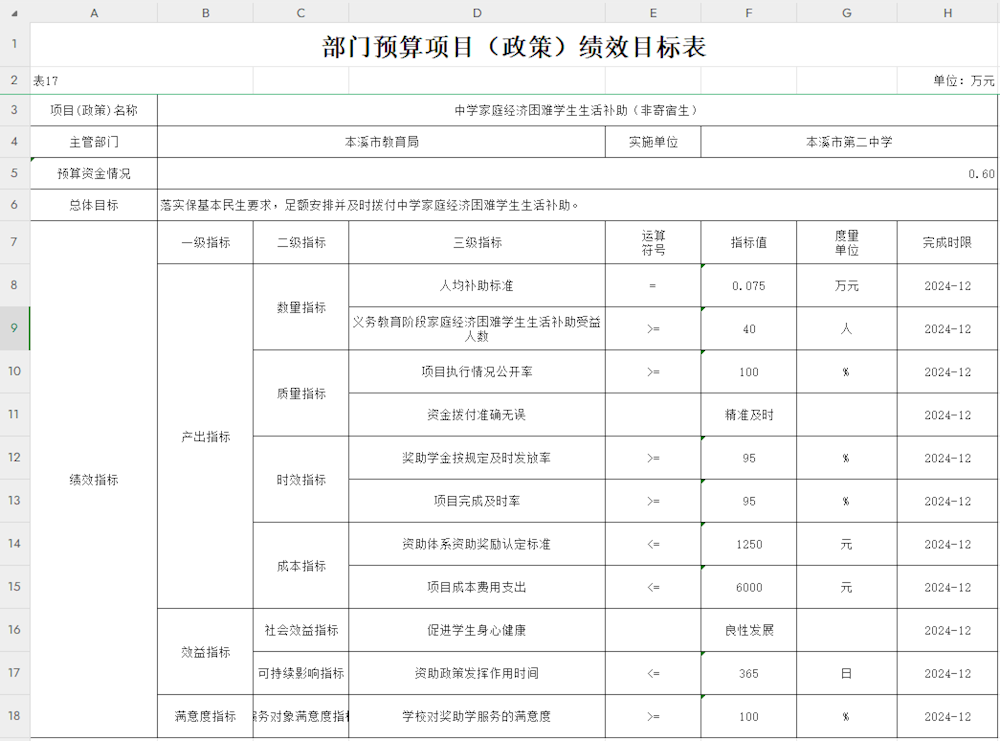Image resolution: width=1000 pixels, height=741 pixels.
Task: Click the unit cell 日
Action: pos(847,673)
